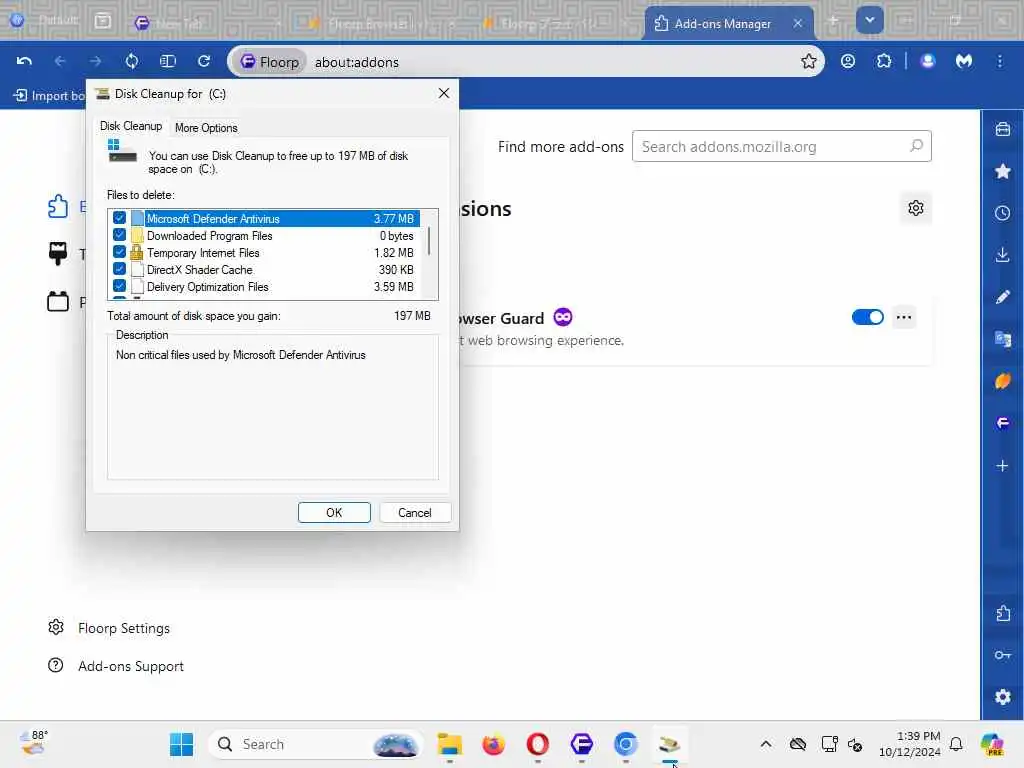Show hidden system tray icons chevron
This screenshot has height=768, width=1024.
(766, 744)
